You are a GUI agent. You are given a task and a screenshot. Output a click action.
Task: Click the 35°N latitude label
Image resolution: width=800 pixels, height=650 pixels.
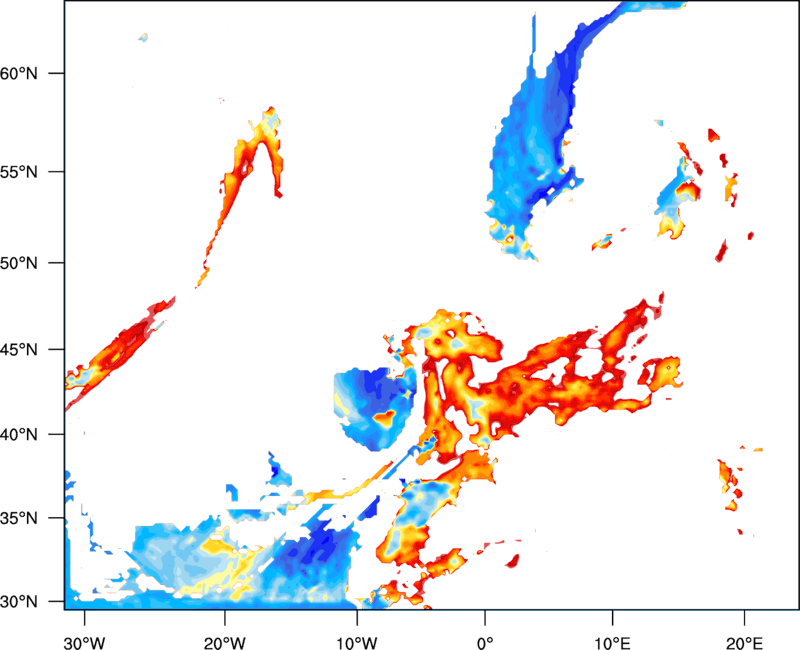(19, 518)
